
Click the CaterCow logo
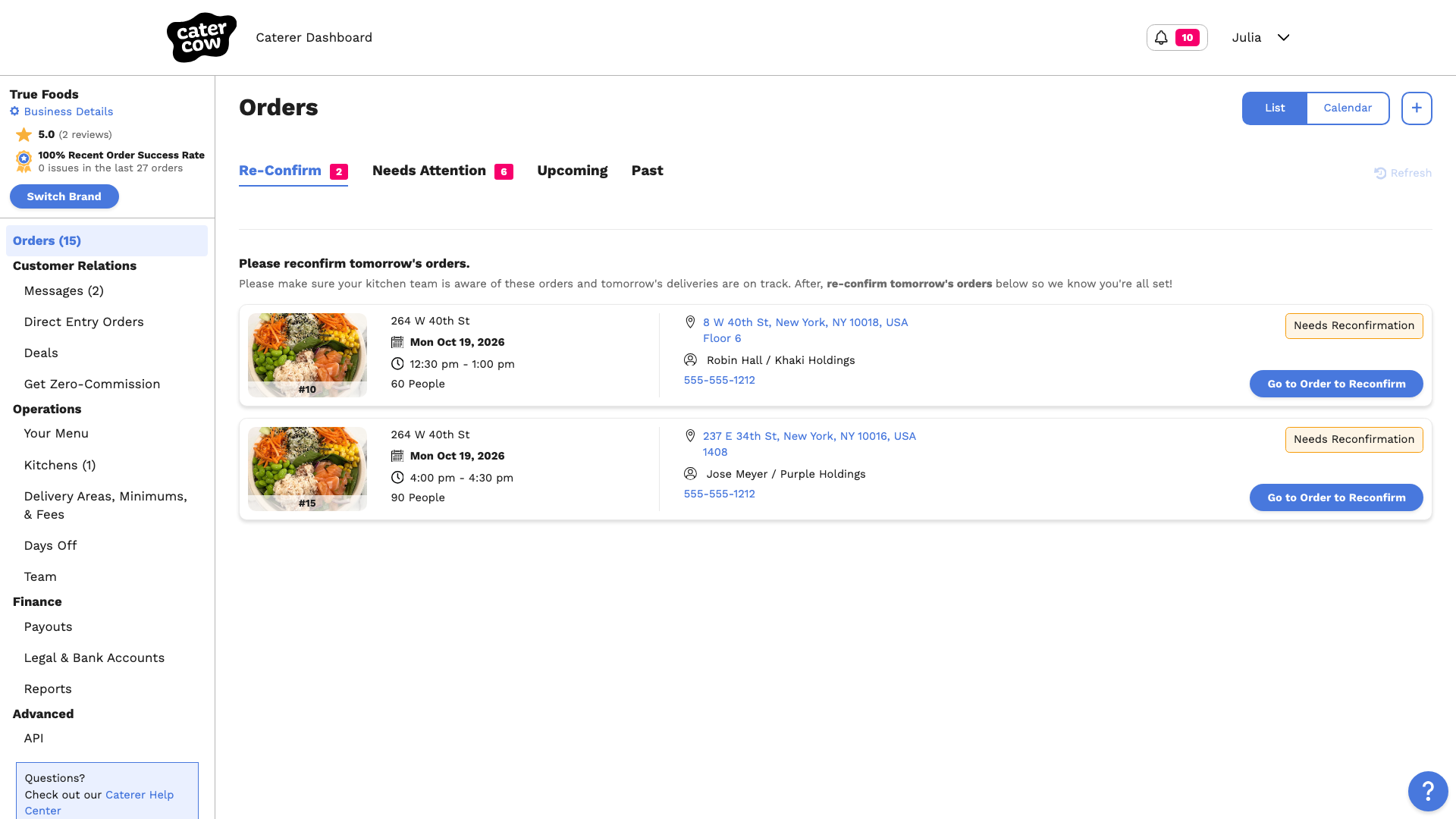tap(201, 37)
